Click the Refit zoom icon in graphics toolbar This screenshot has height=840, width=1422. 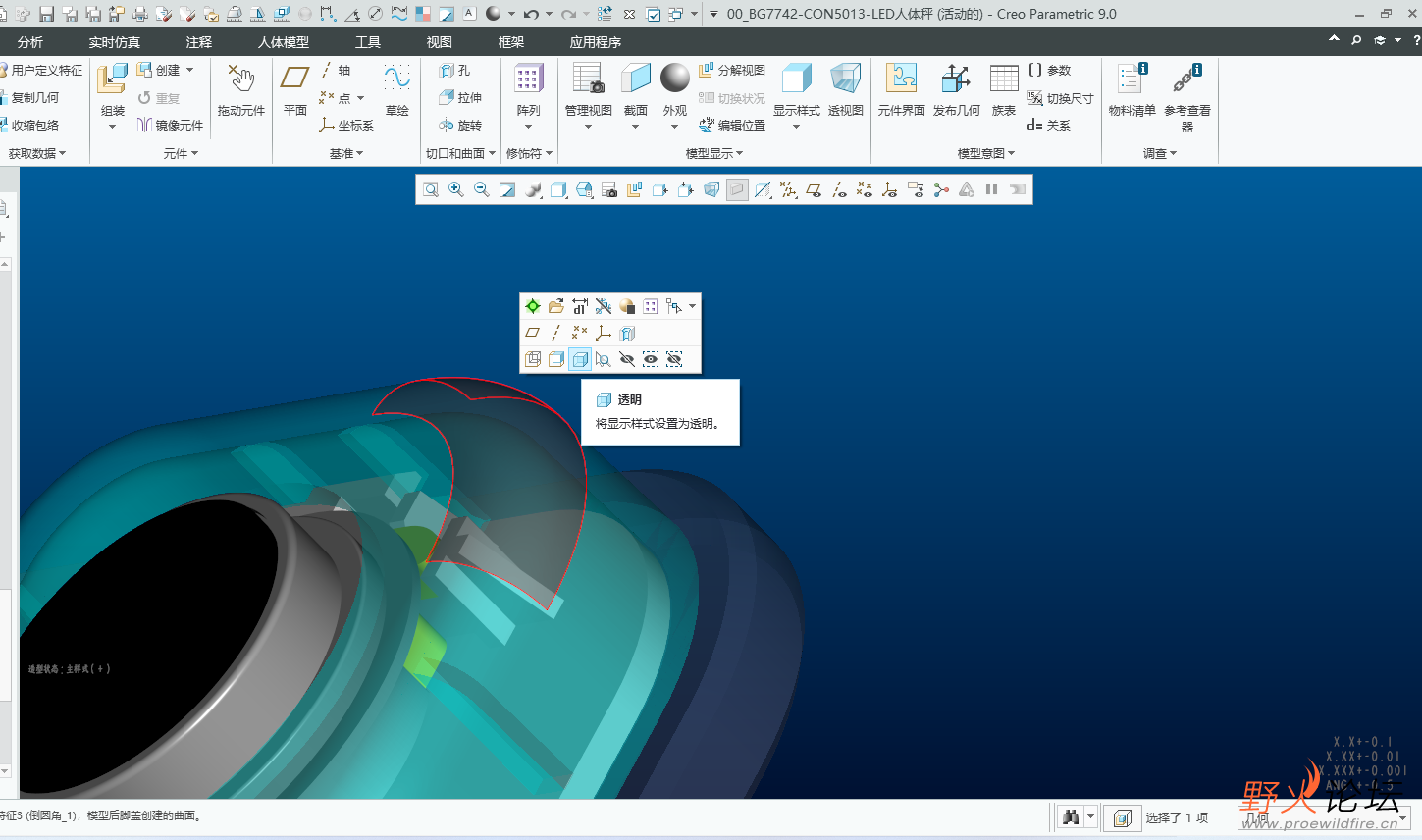click(x=431, y=189)
